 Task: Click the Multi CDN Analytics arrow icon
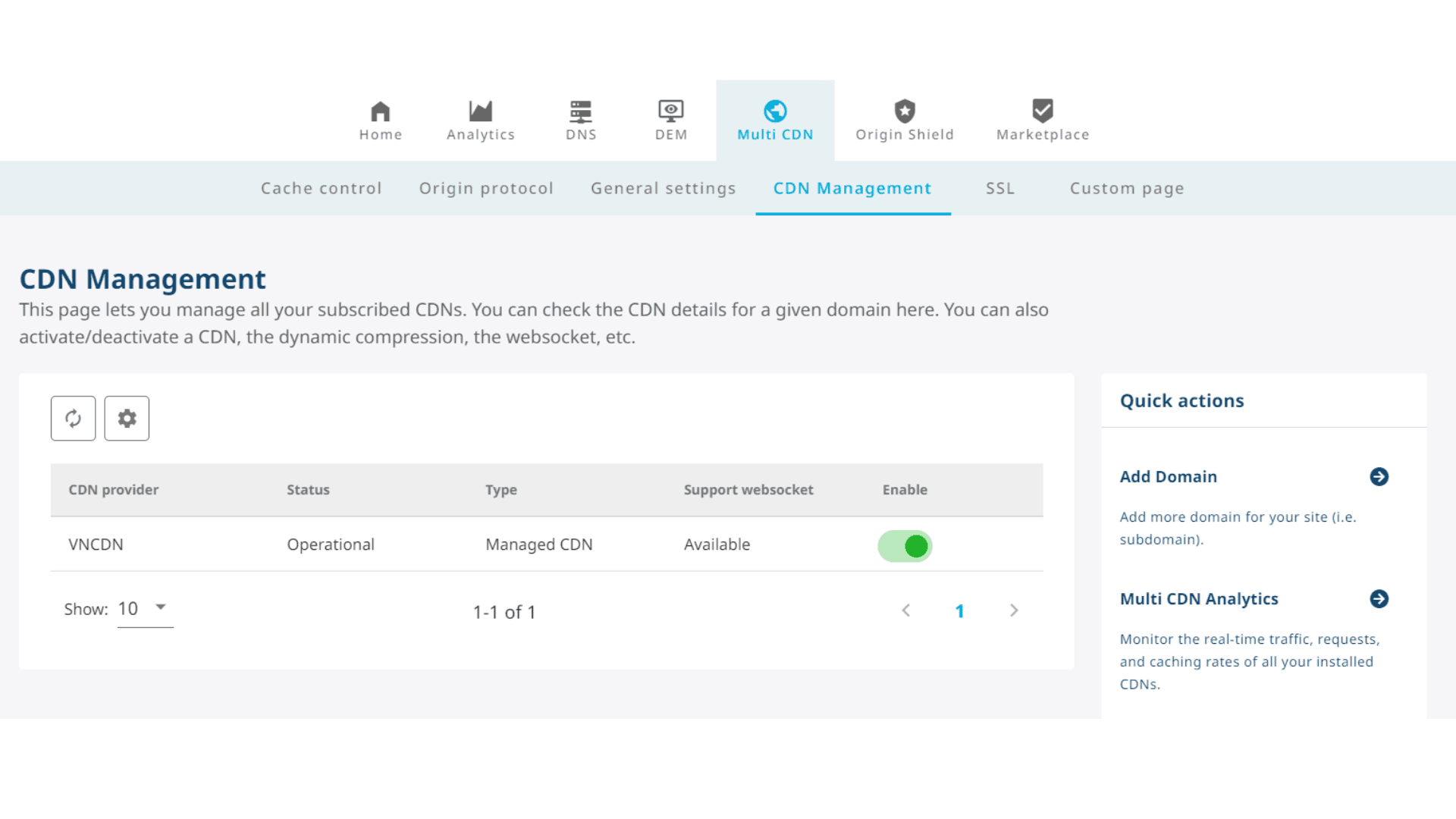point(1379,599)
